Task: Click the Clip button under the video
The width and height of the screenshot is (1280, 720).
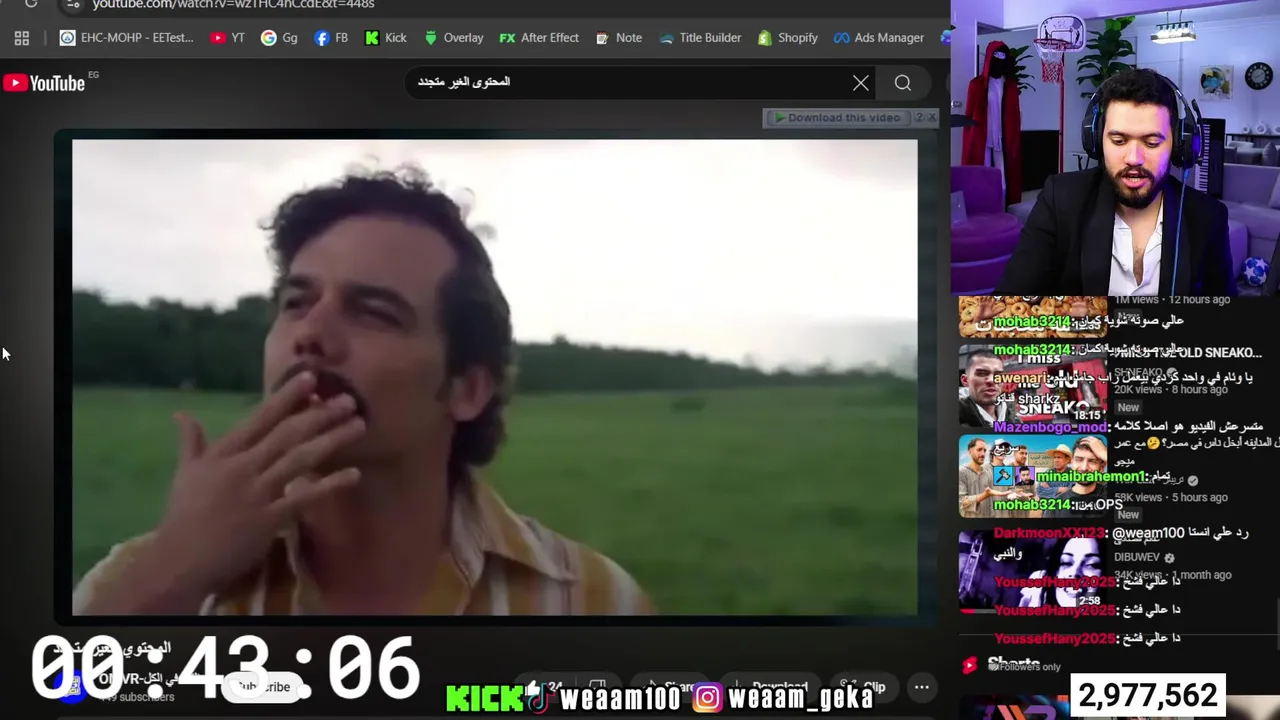Action: point(865,687)
